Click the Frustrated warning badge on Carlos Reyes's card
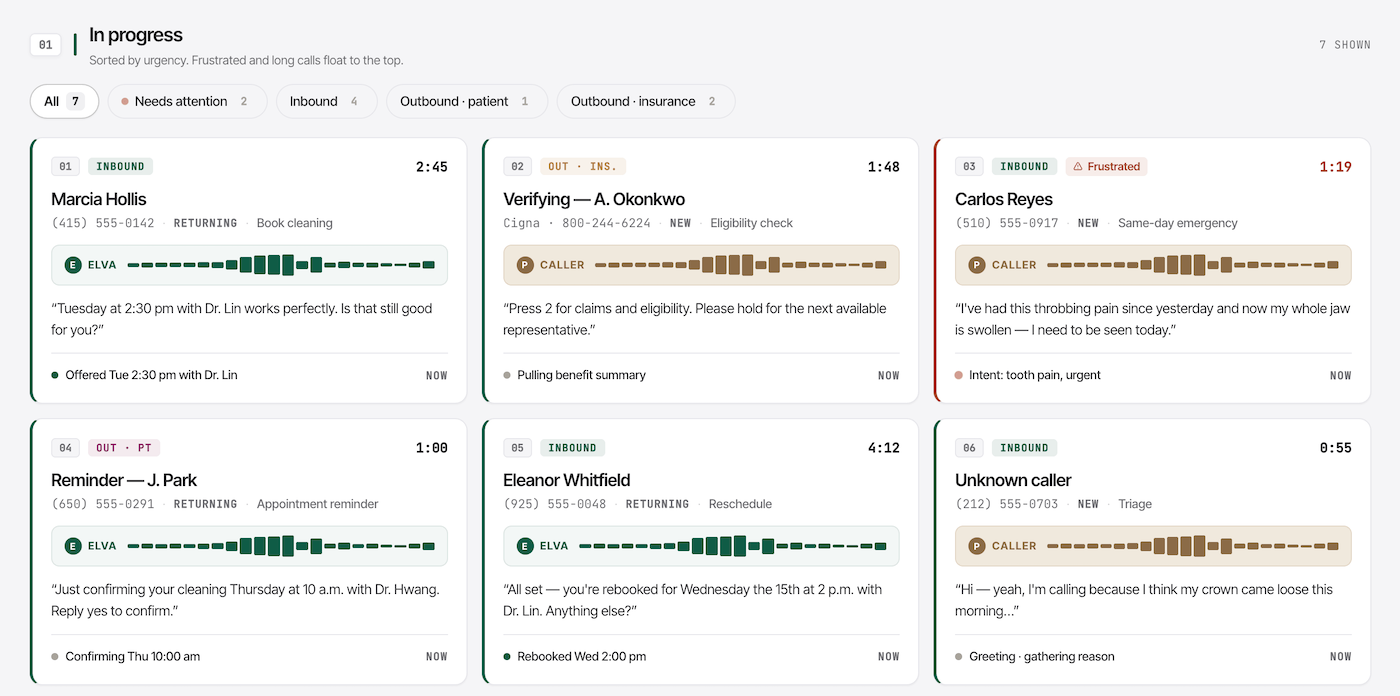 pos(1106,167)
